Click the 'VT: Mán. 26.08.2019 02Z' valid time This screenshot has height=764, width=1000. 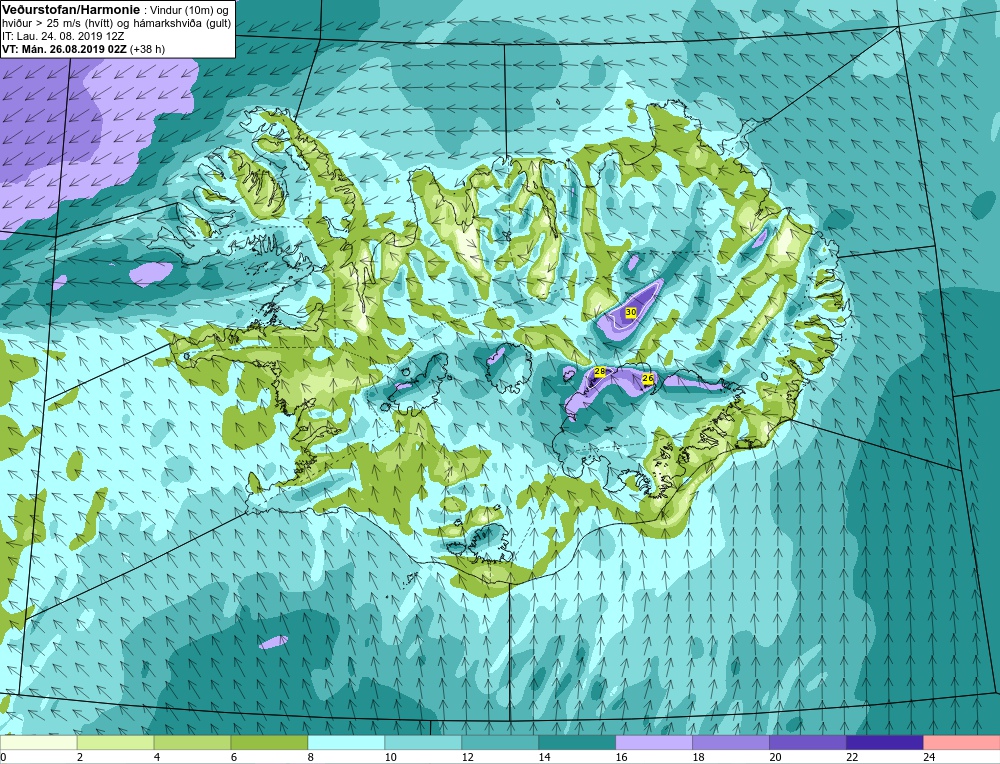pos(64,49)
